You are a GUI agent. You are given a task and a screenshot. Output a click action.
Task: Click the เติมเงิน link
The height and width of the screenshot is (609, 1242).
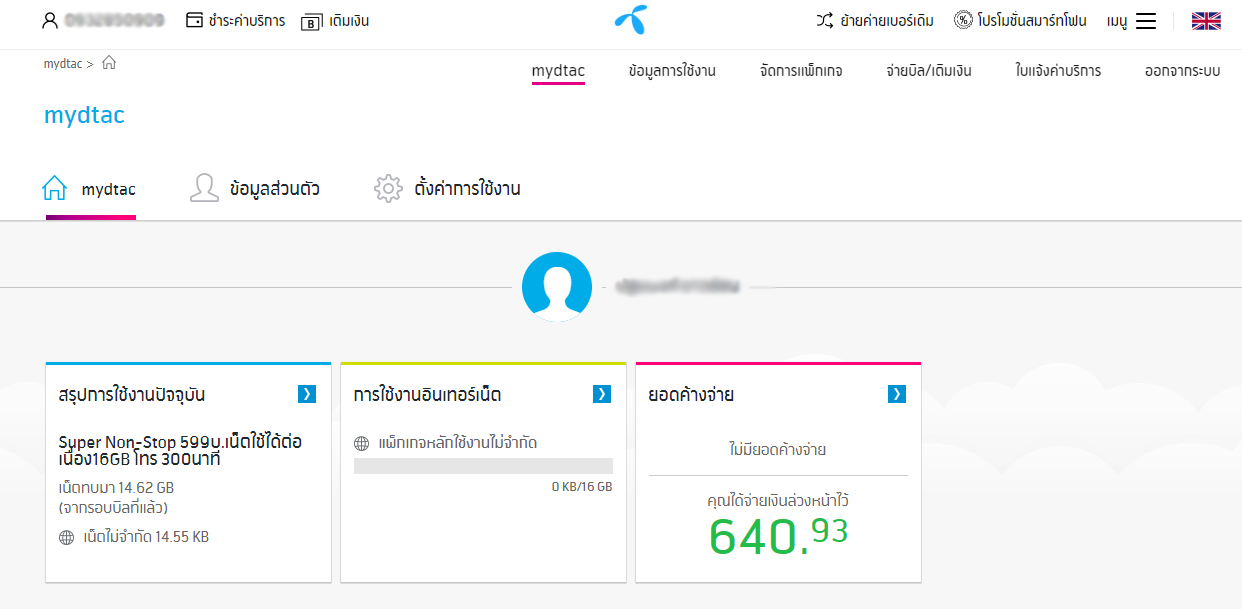point(349,20)
